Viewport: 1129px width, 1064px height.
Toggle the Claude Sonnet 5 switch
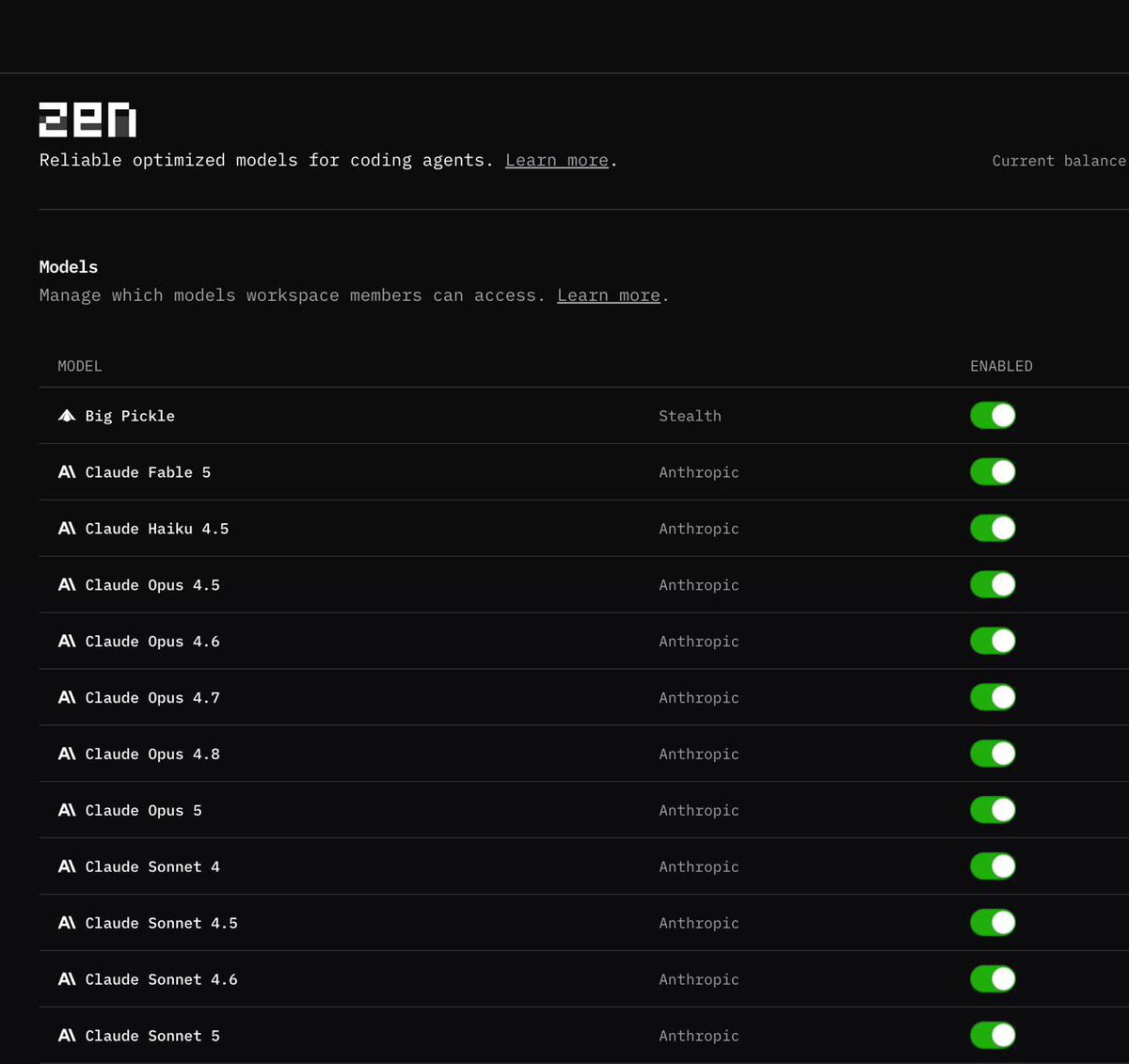993,1036
